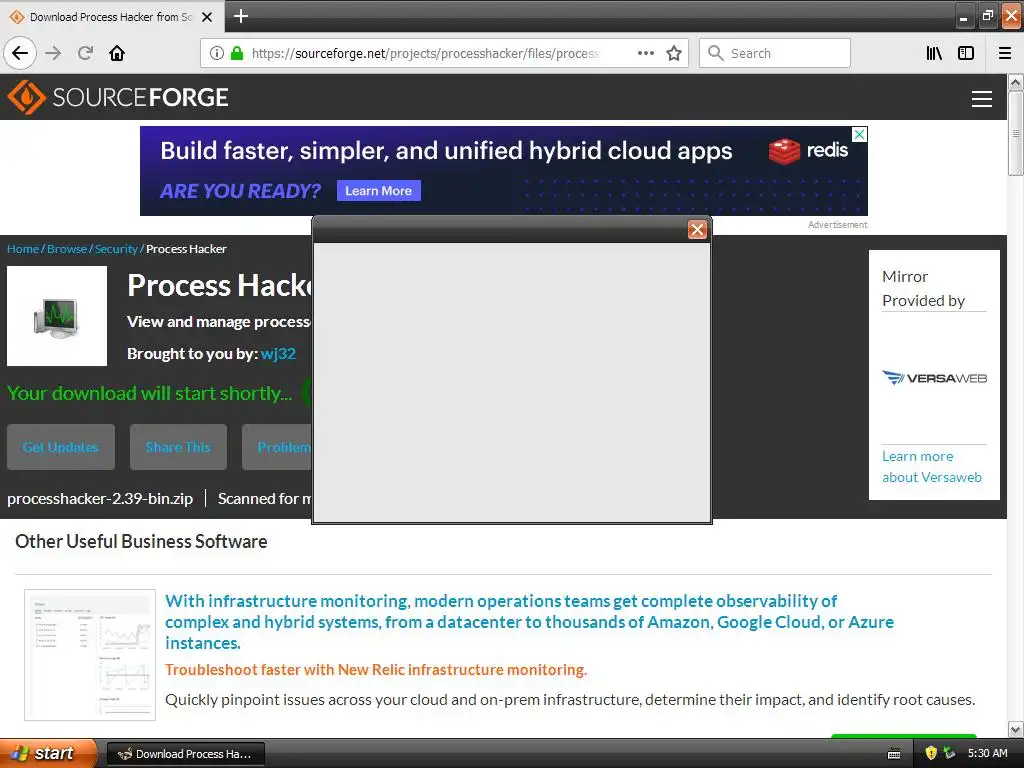The width and height of the screenshot is (1024, 768).
Task: Bookmark this page with the star icon
Action: pos(674,53)
